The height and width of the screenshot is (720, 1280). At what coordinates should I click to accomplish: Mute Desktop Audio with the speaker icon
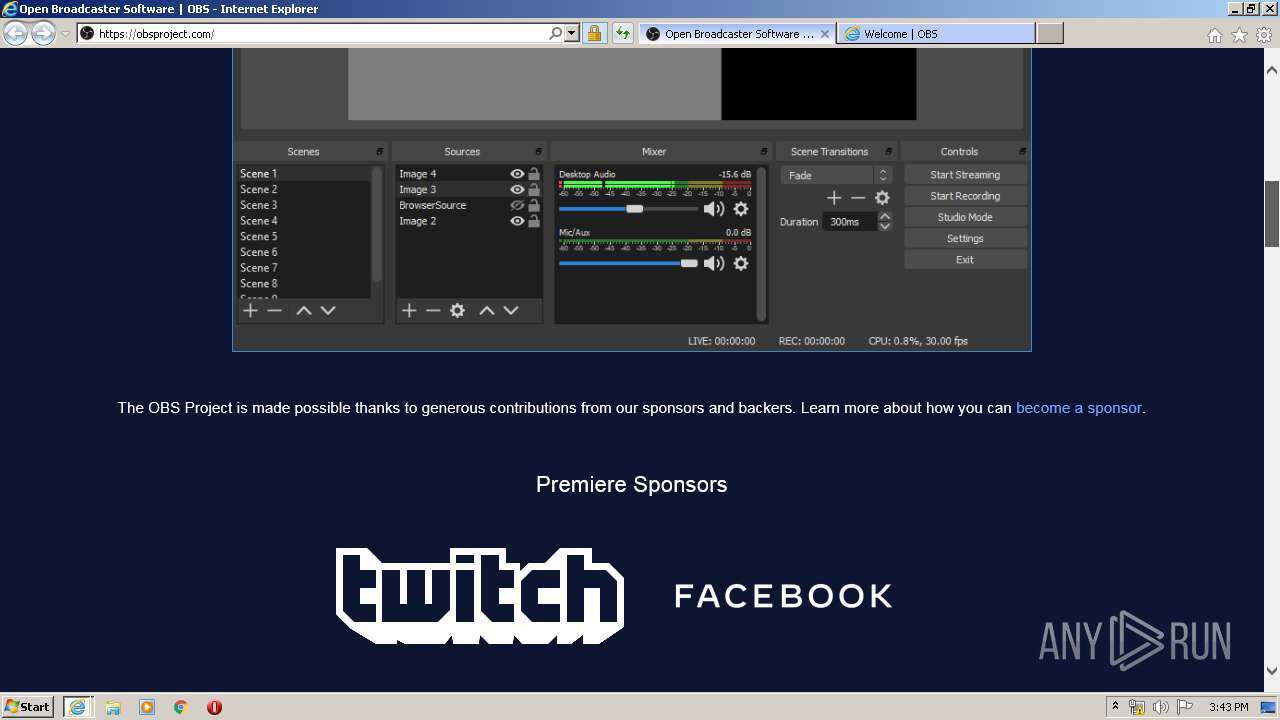pos(714,209)
